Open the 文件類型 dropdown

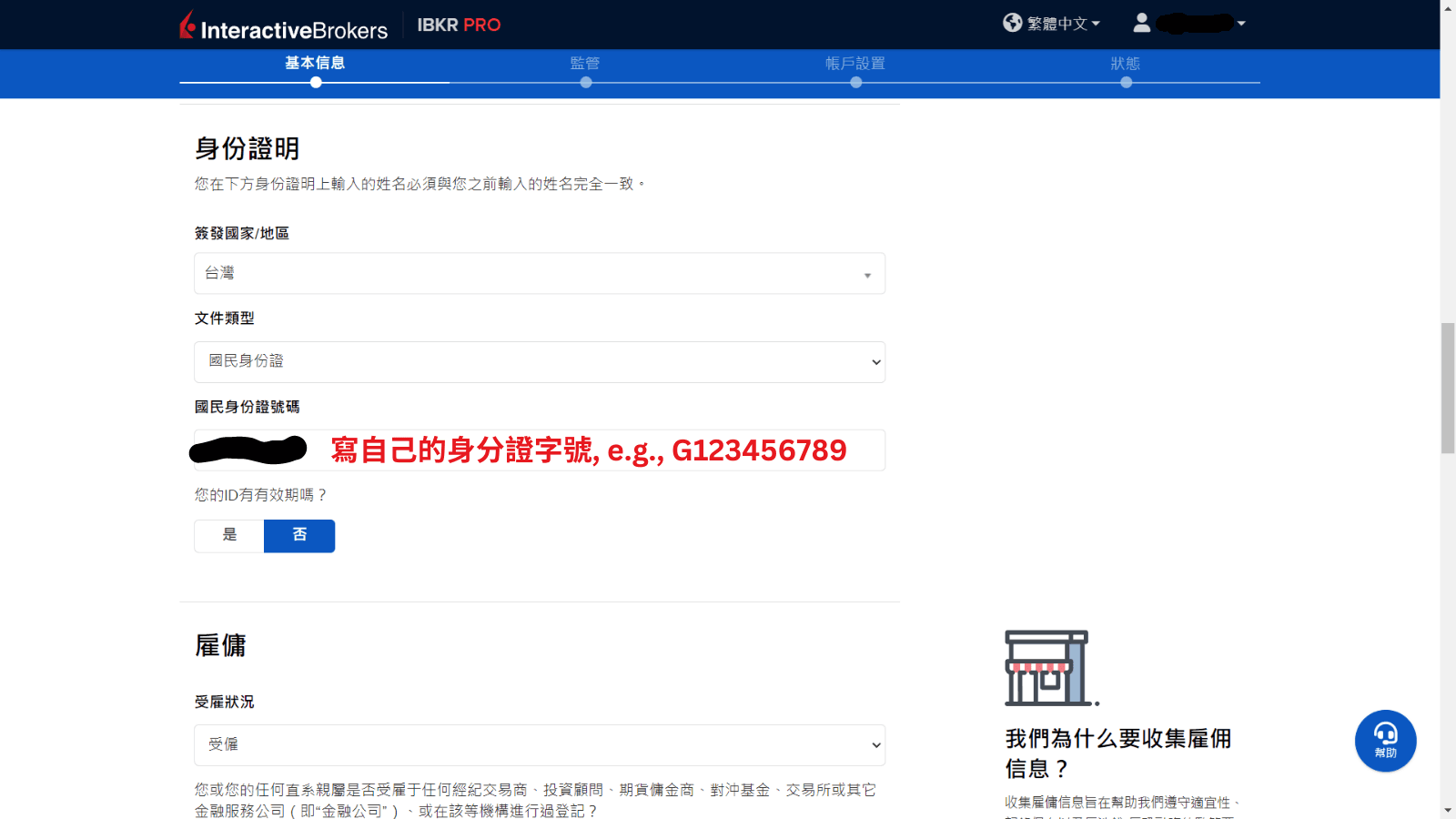pyautogui.click(x=539, y=361)
